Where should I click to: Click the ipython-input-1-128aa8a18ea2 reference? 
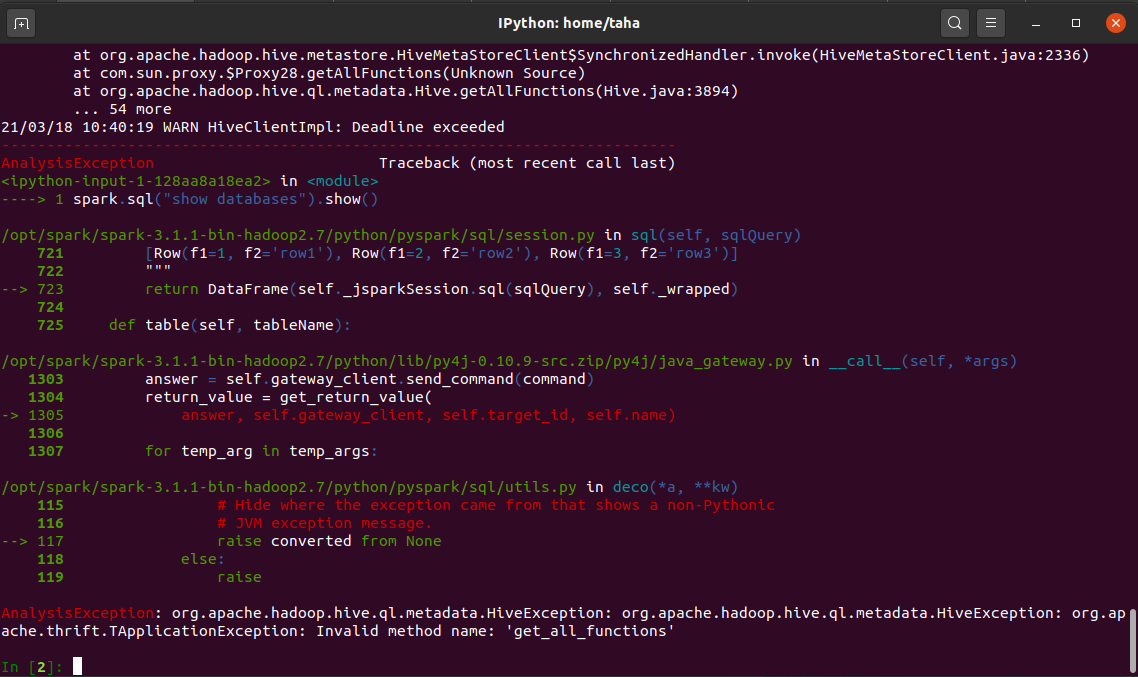coord(136,181)
